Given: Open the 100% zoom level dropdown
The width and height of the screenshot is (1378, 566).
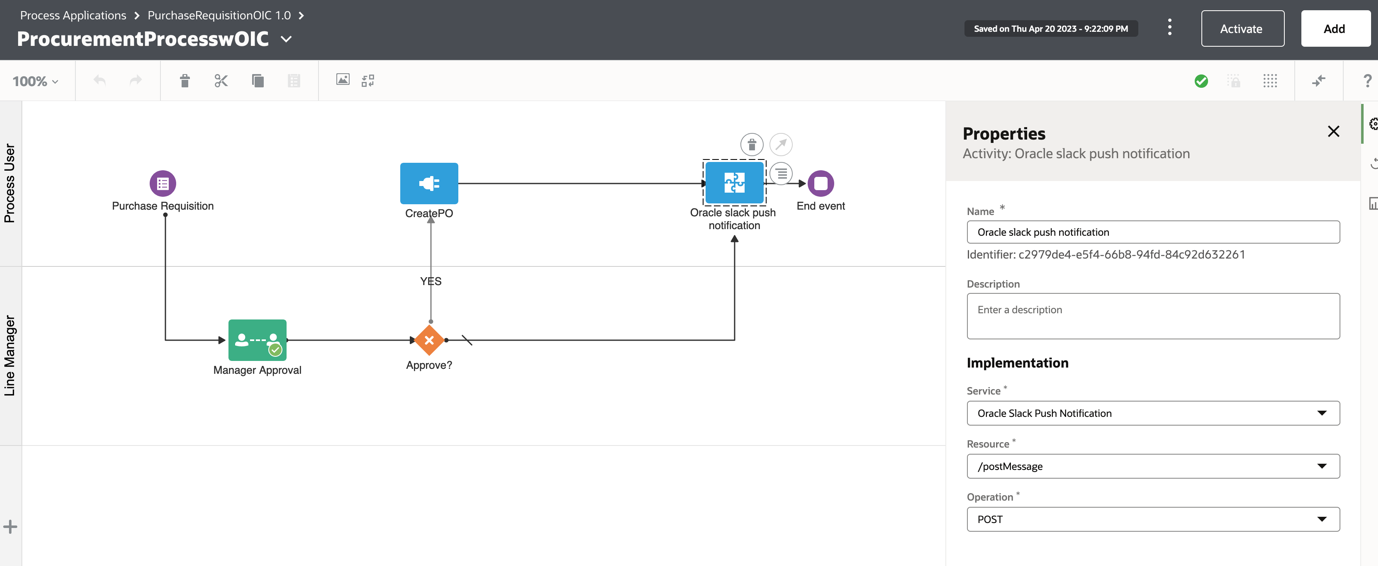Looking at the screenshot, I should (x=35, y=81).
